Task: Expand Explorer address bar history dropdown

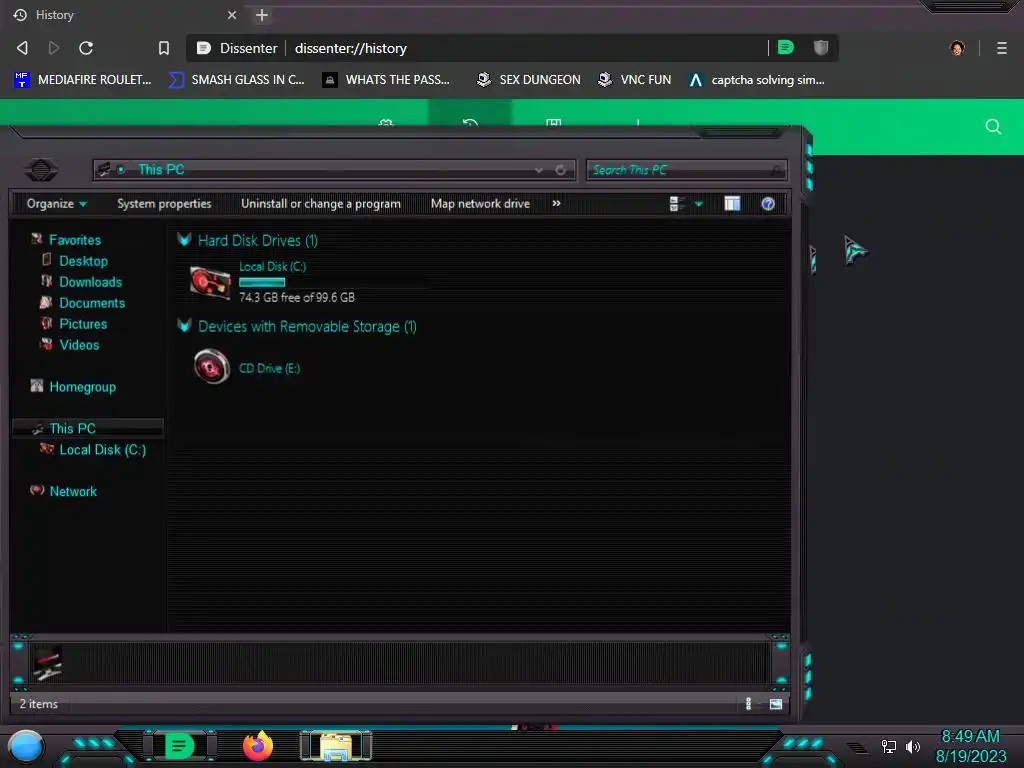Action: (539, 170)
